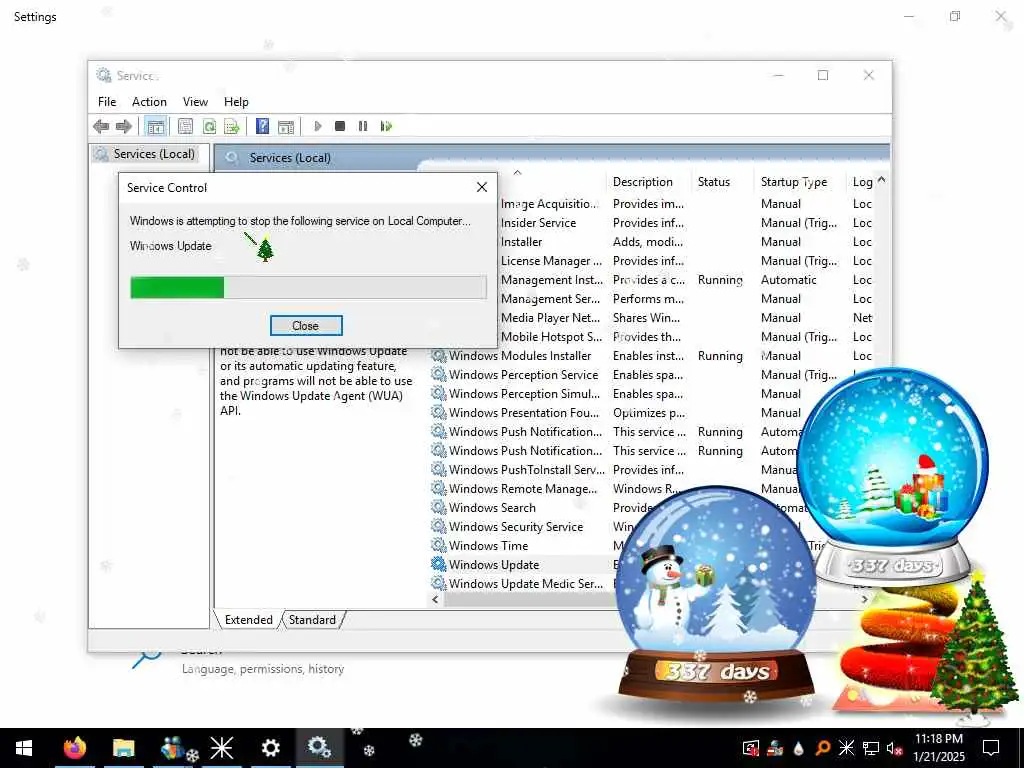Open the Windows Start menu

(24, 748)
